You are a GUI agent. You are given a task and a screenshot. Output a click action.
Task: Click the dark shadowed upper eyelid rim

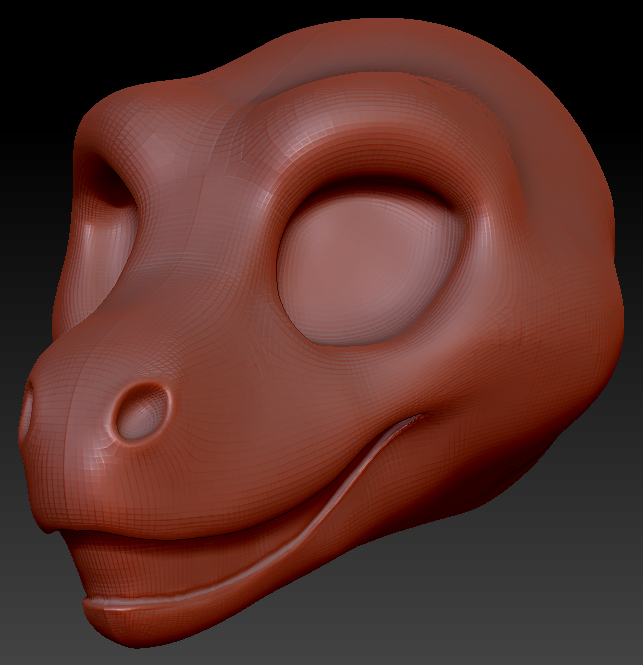tap(373, 182)
